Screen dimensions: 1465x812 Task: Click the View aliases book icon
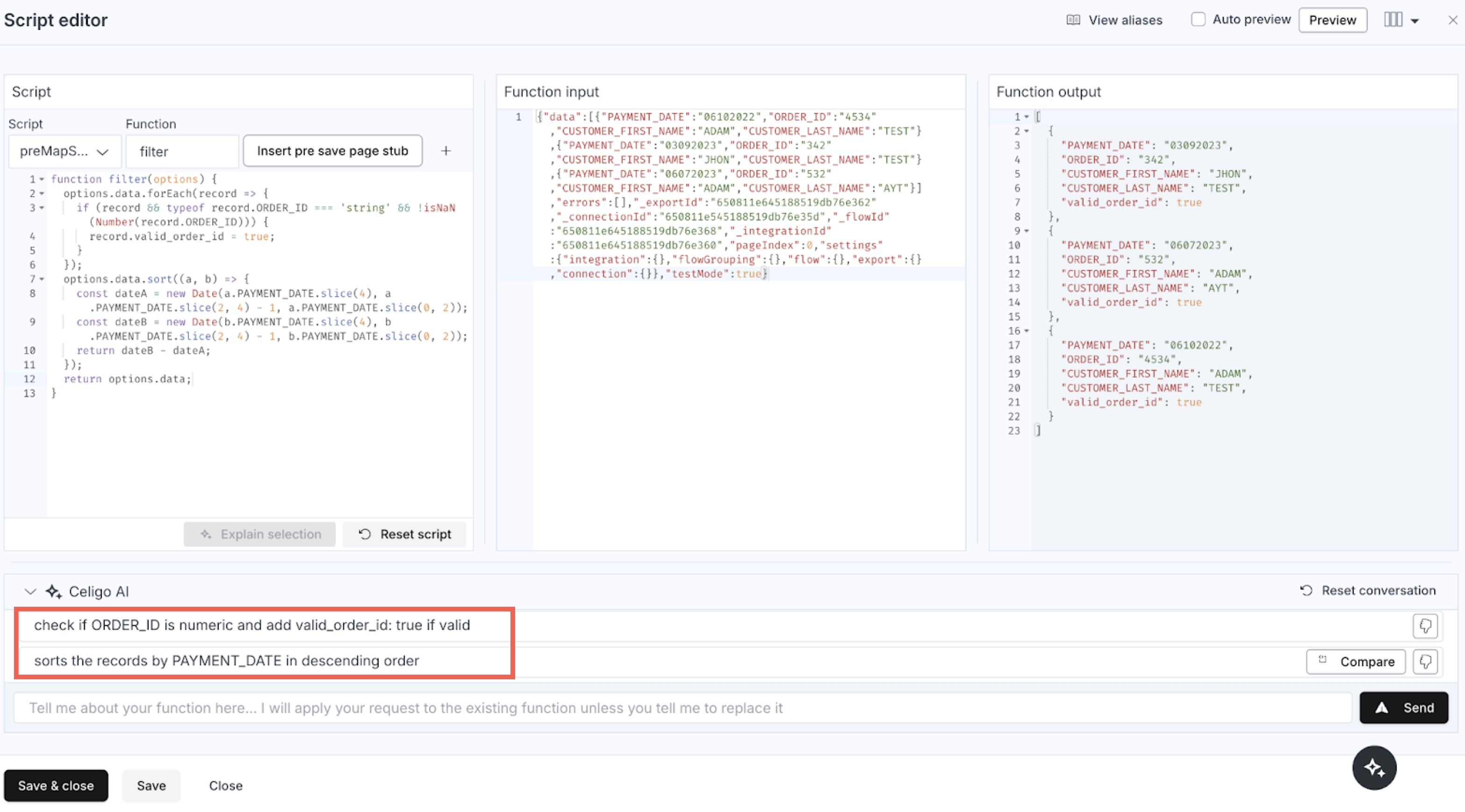click(1073, 20)
